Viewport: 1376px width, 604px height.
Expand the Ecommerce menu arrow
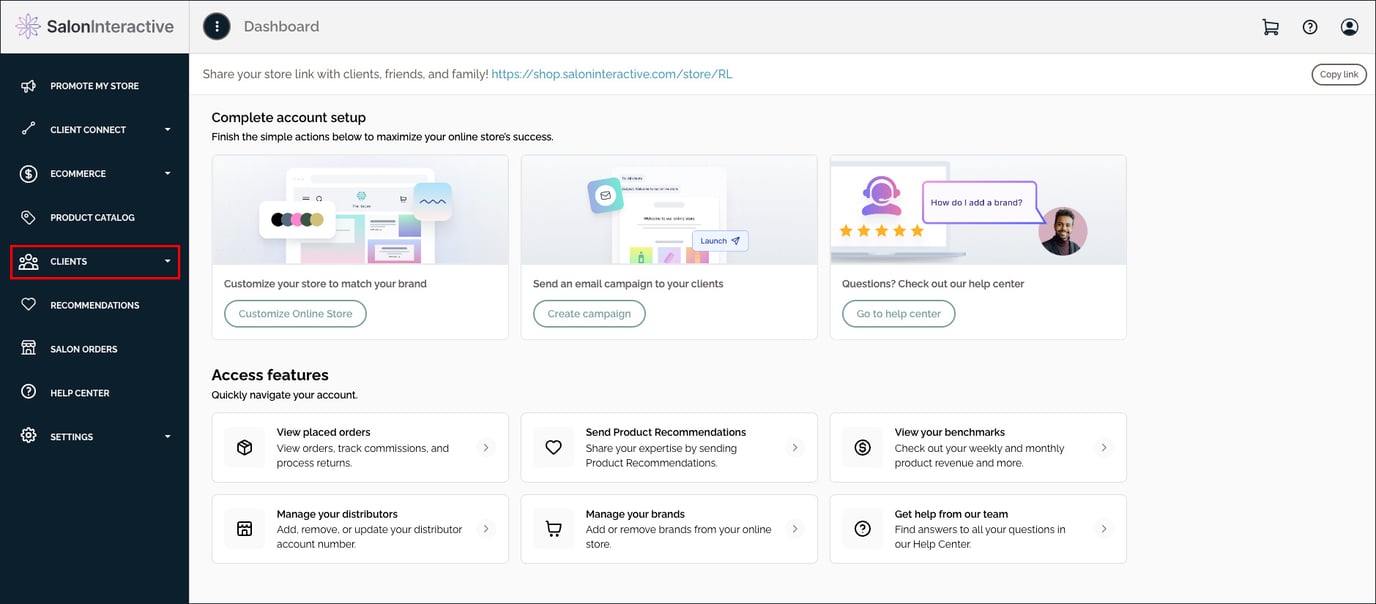[167, 174]
